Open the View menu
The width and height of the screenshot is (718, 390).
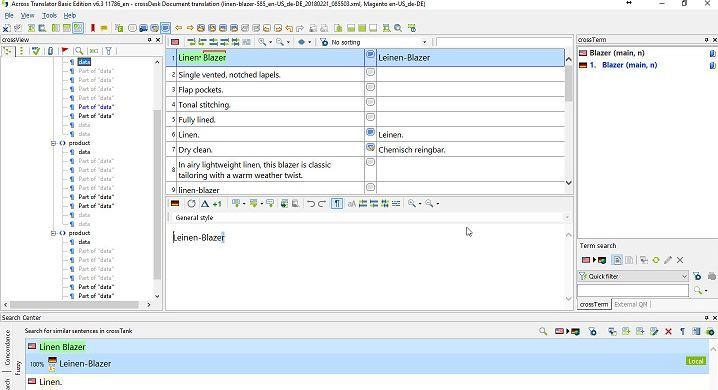tap(27, 16)
